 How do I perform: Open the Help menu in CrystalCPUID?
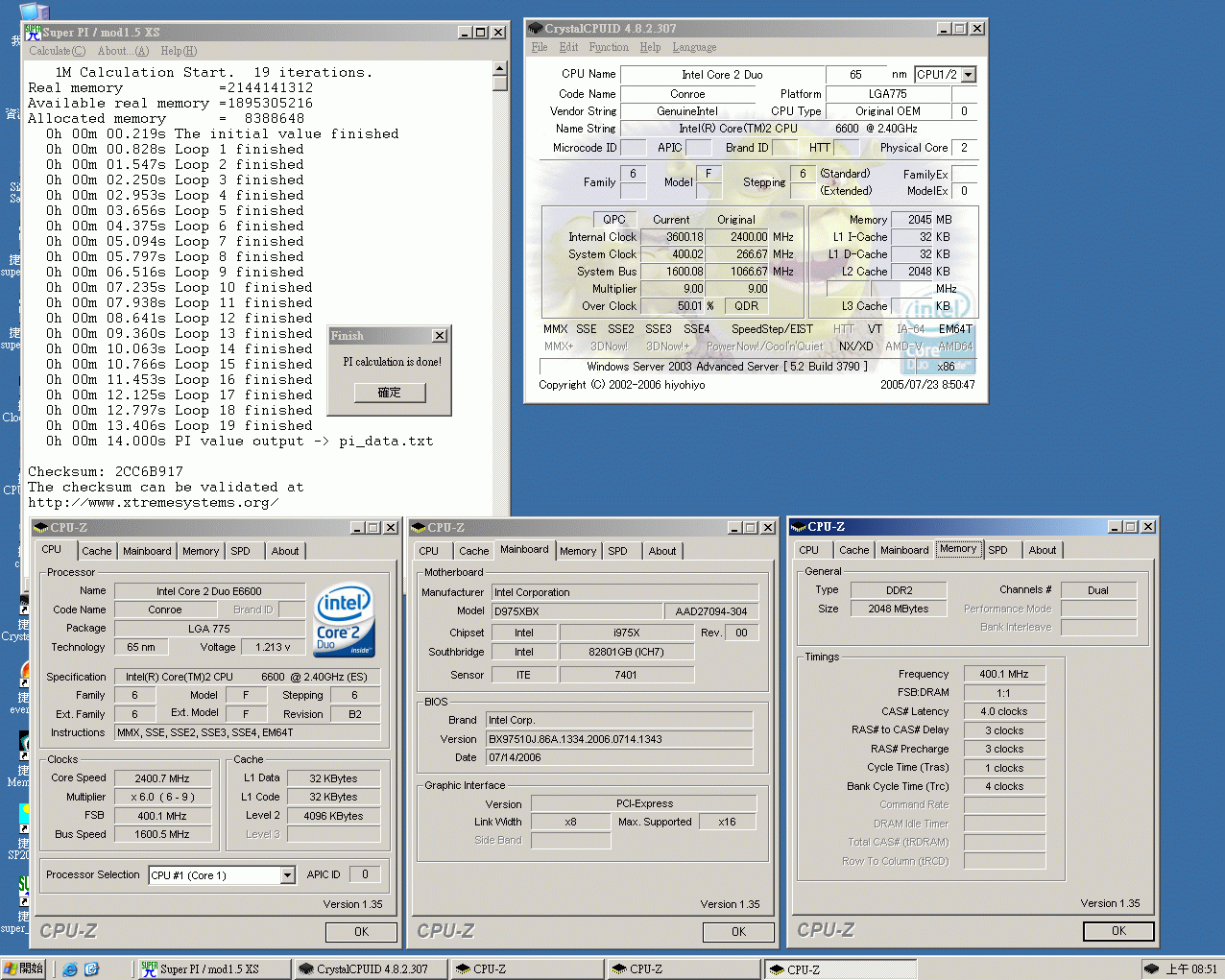pyautogui.click(x=650, y=47)
